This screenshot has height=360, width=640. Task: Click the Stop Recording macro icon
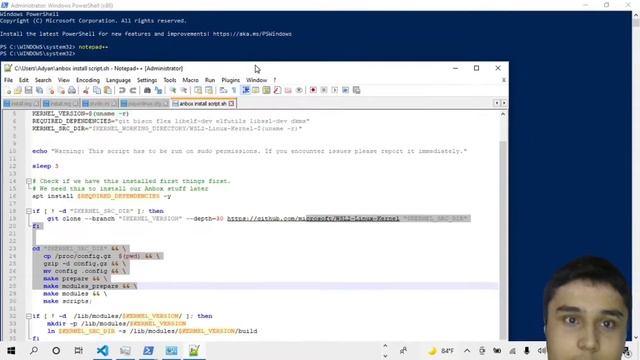point(324,90)
